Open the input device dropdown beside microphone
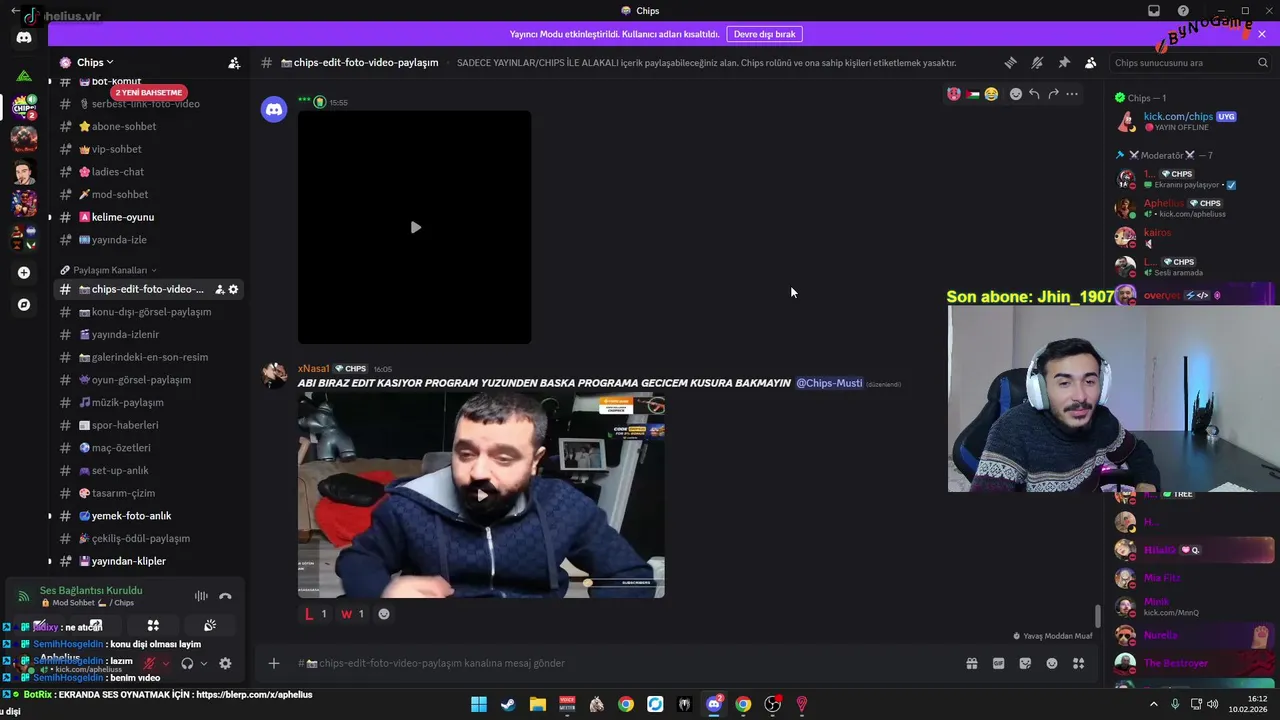Screen dimensions: 1280x720 (166, 663)
